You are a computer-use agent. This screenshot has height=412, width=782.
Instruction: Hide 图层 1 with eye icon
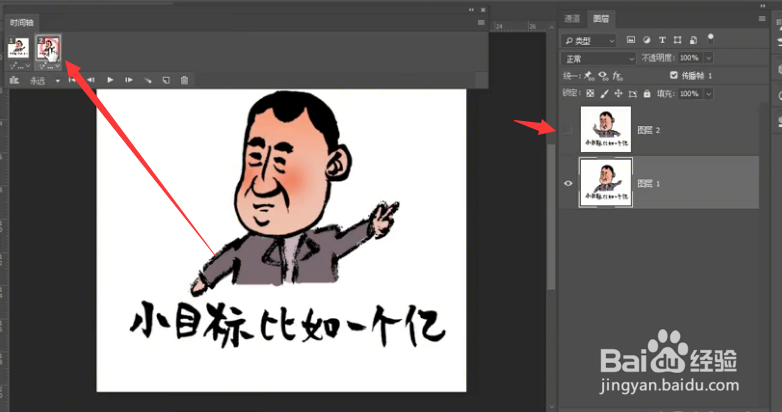[568, 183]
